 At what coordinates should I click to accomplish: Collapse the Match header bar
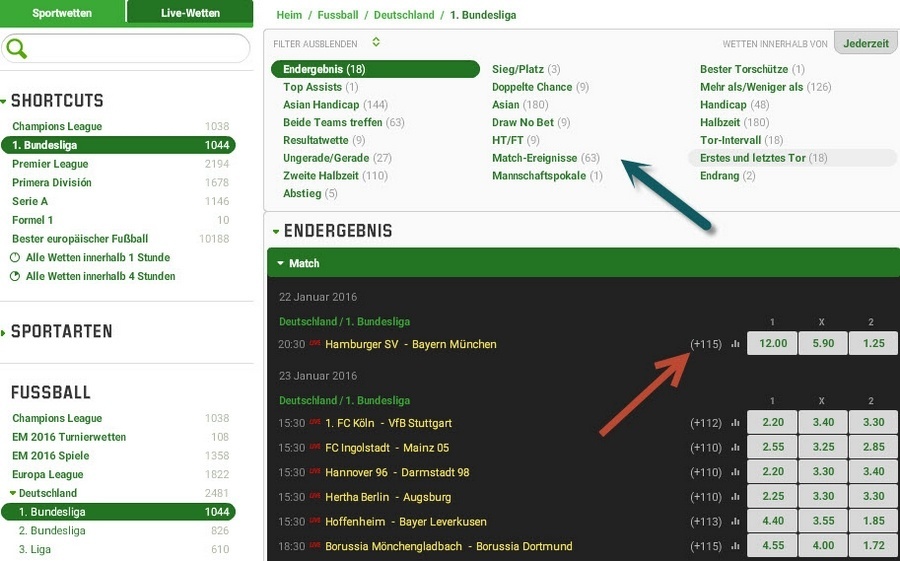pyautogui.click(x=583, y=263)
